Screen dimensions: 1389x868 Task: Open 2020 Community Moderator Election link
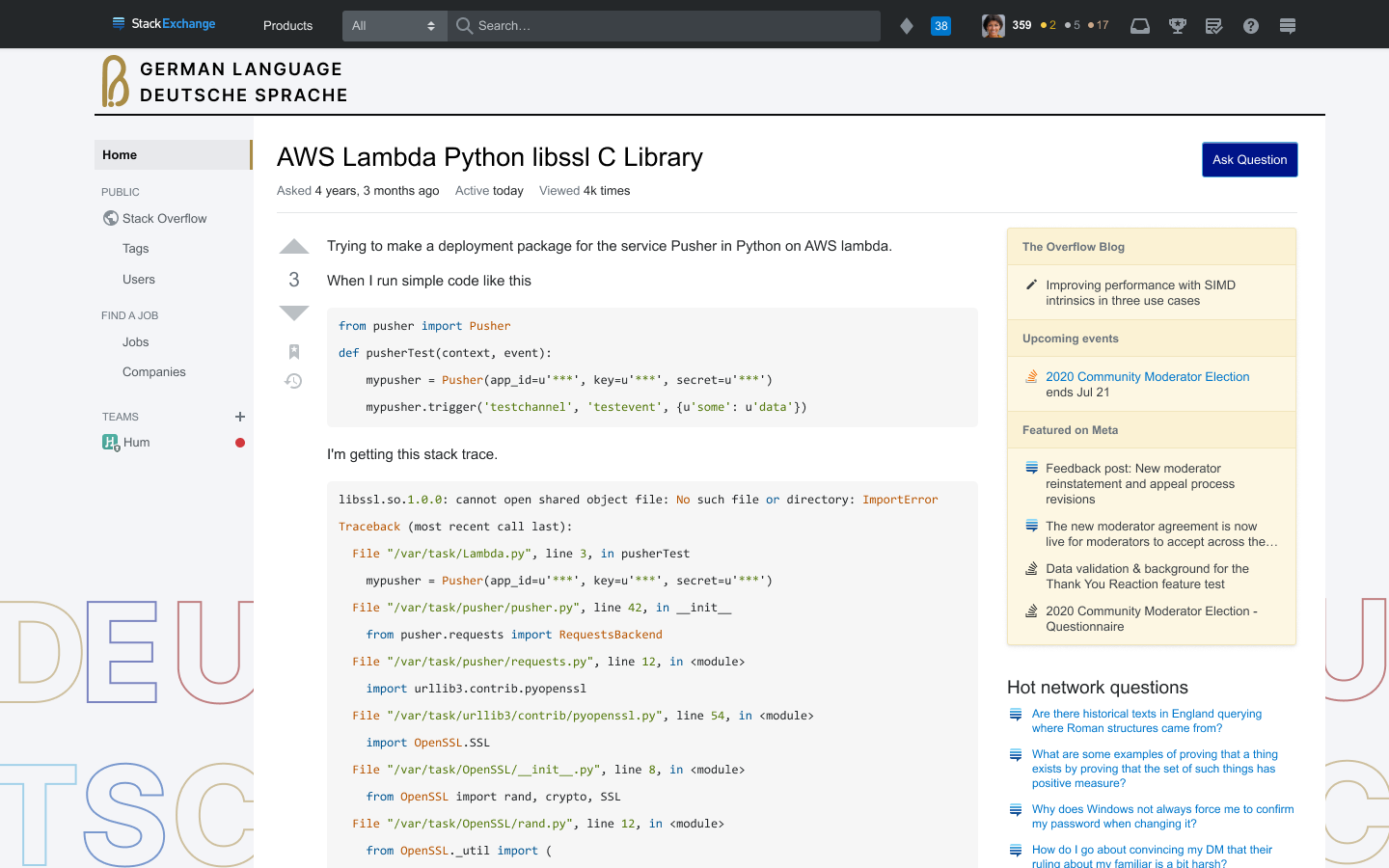click(x=1147, y=377)
